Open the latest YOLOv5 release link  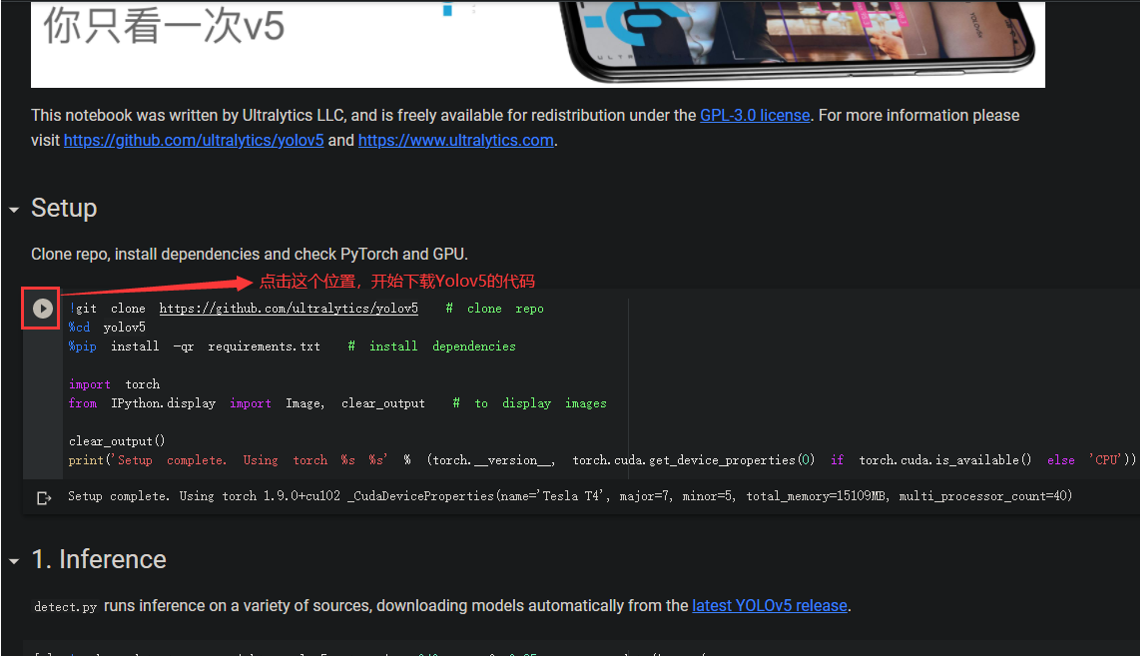(x=770, y=606)
